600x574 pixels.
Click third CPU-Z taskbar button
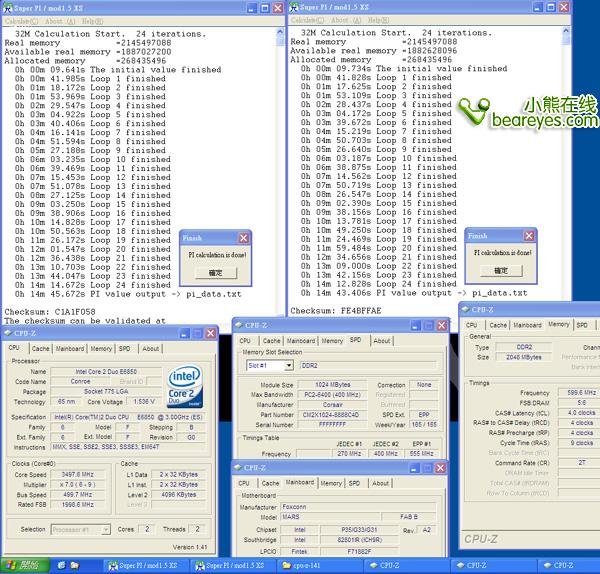569,565
